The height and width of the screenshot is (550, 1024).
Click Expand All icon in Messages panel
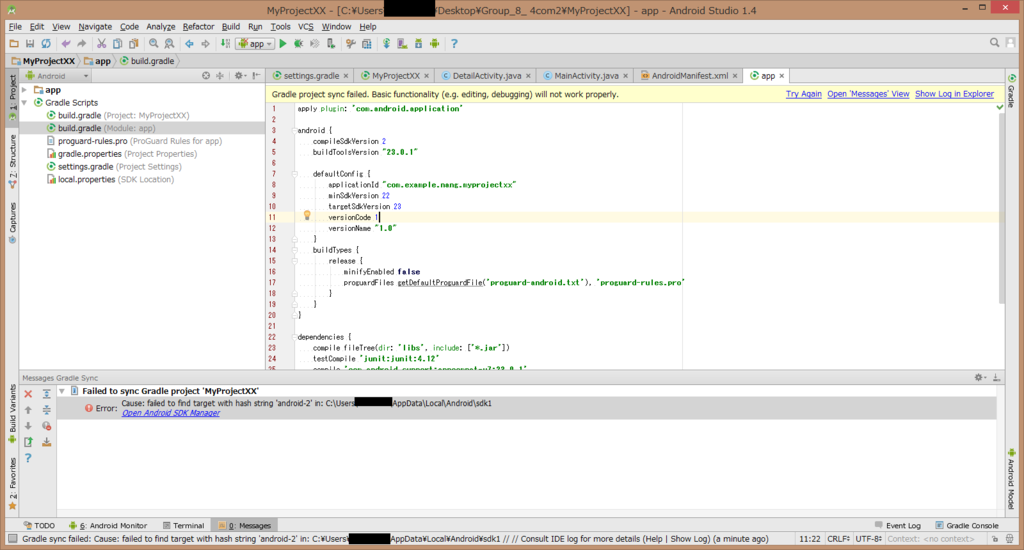[46, 394]
